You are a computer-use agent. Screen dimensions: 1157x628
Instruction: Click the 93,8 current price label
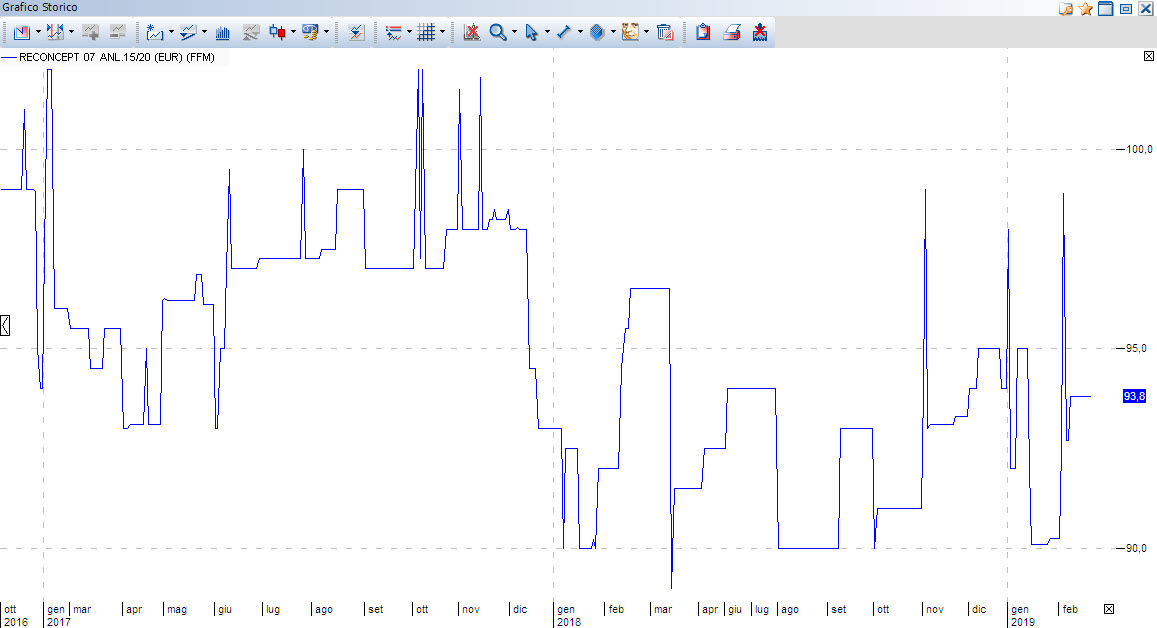coord(1134,396)
